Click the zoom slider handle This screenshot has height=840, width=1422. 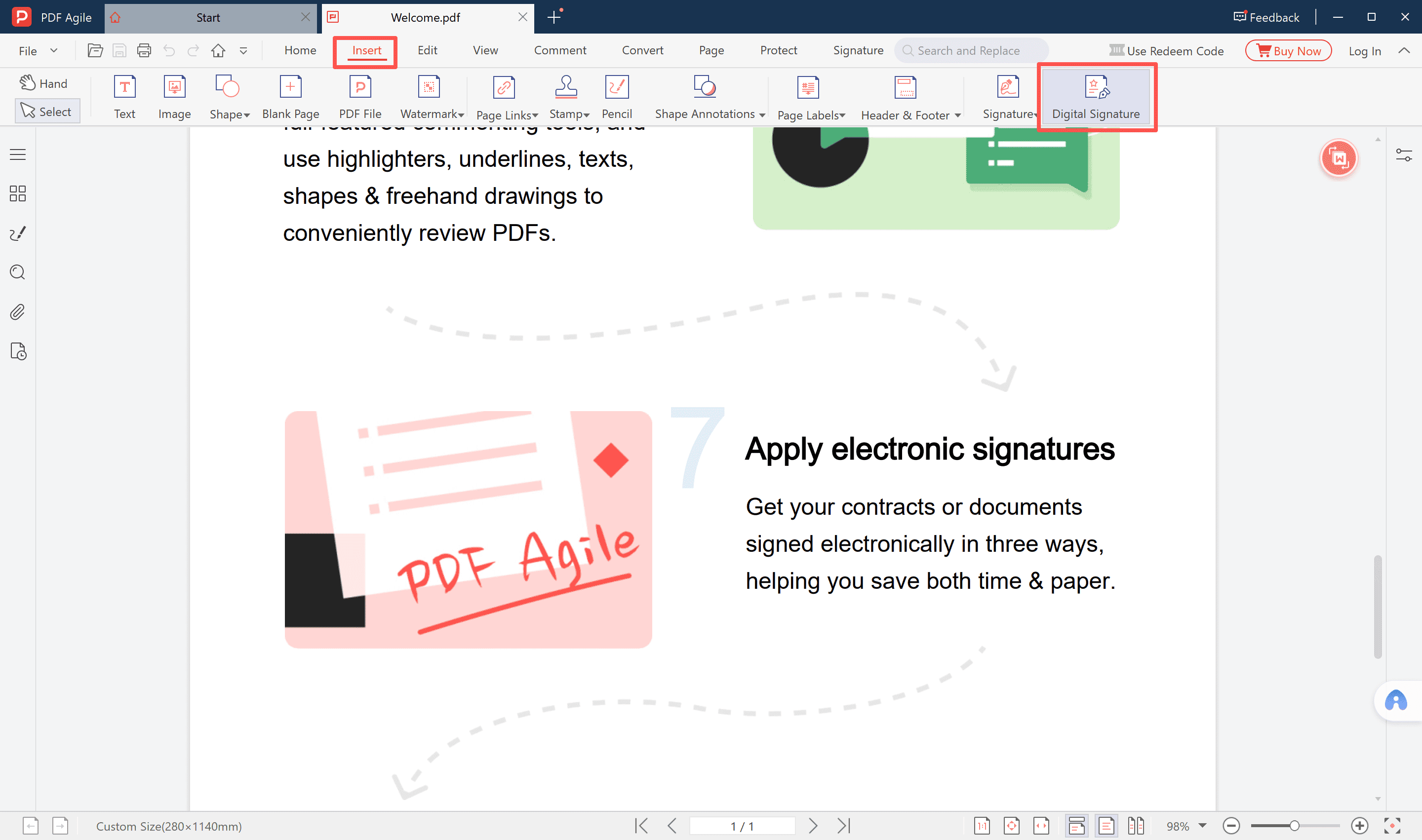pos(1294,826)
